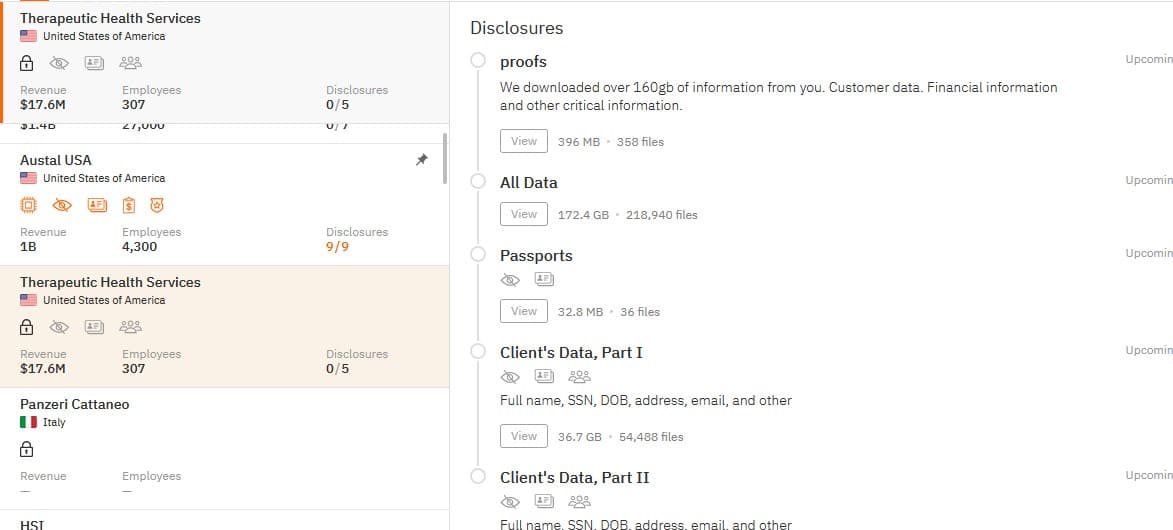Click the View button for the Passports disclosure
Viewport: 1173px width, 530px height.
click(x=524, y=311)
